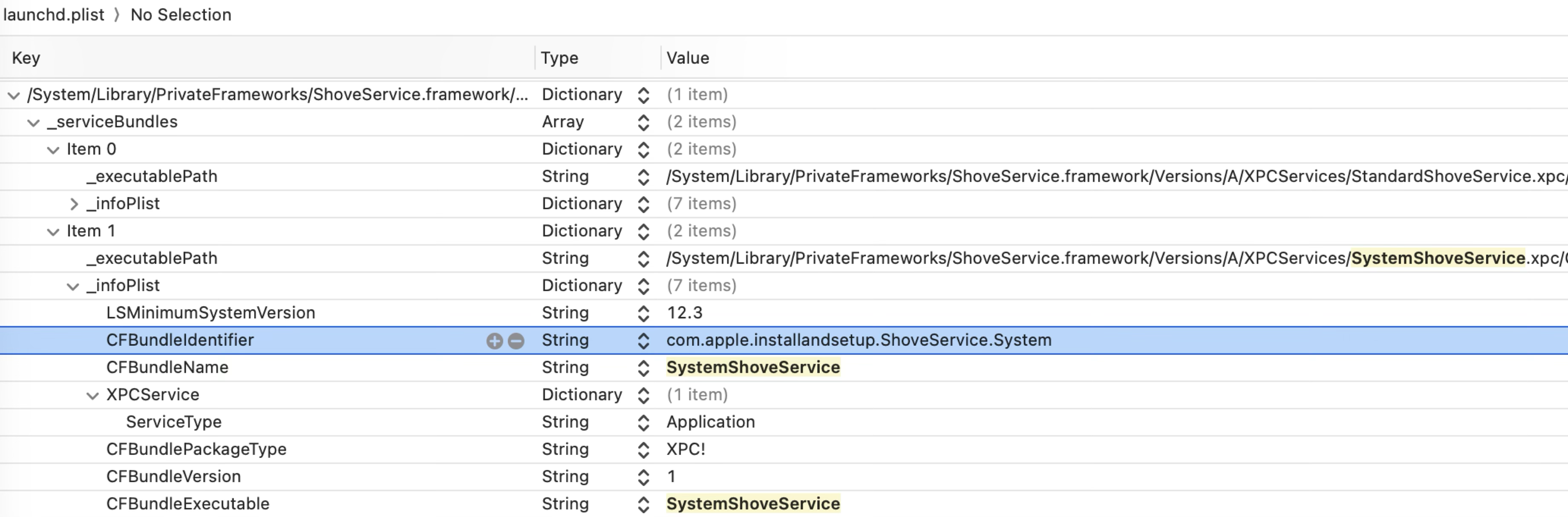
Task: Select the CFBundleVersion key
Action: click(x=173, y=476)
